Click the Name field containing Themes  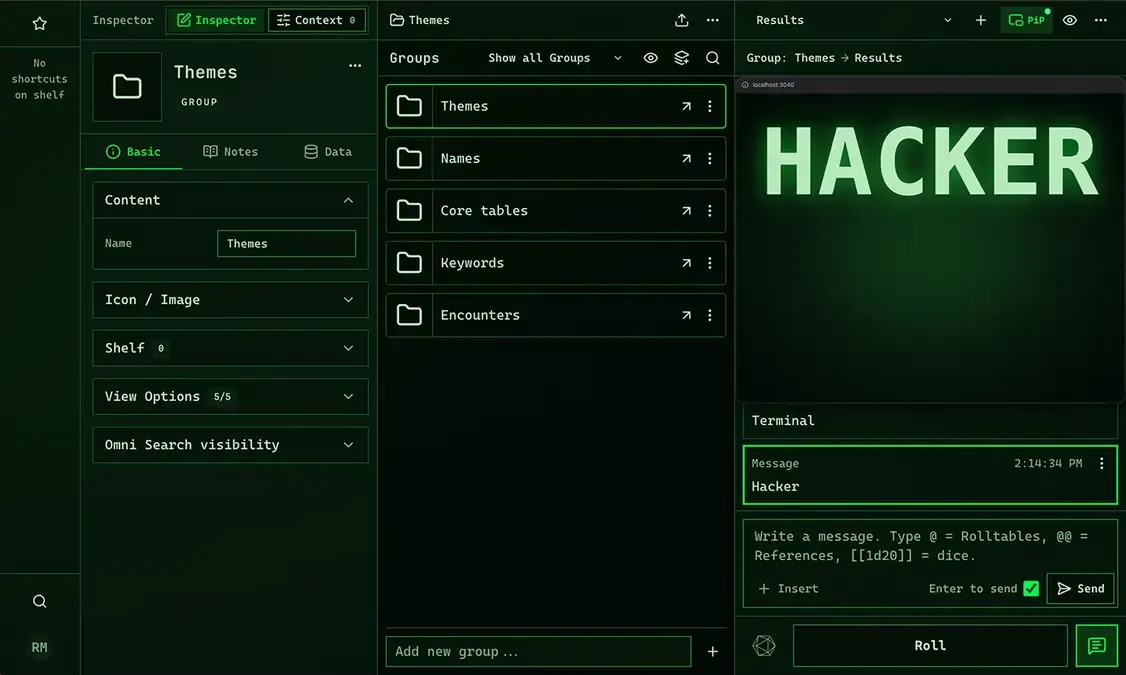point(287,243)
